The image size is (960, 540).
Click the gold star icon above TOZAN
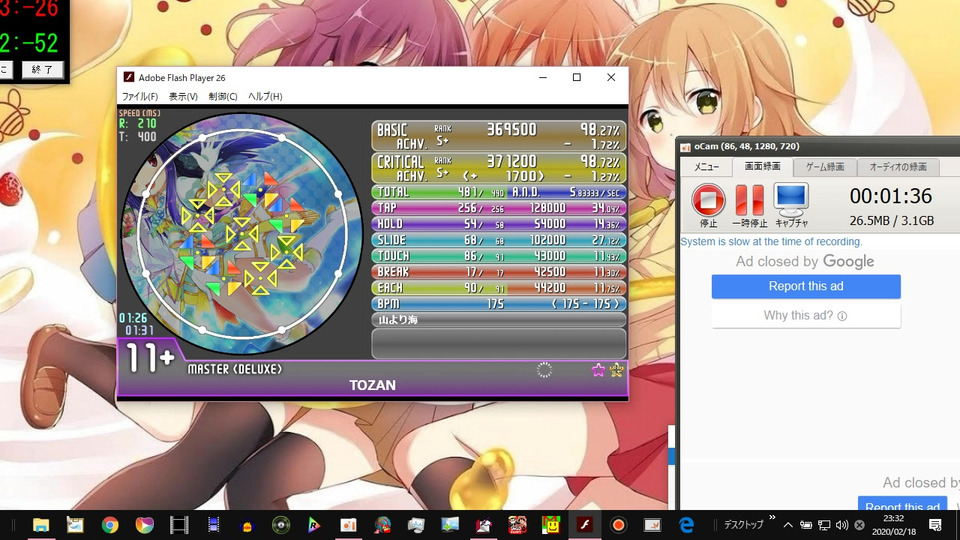[x=617, y=370]
